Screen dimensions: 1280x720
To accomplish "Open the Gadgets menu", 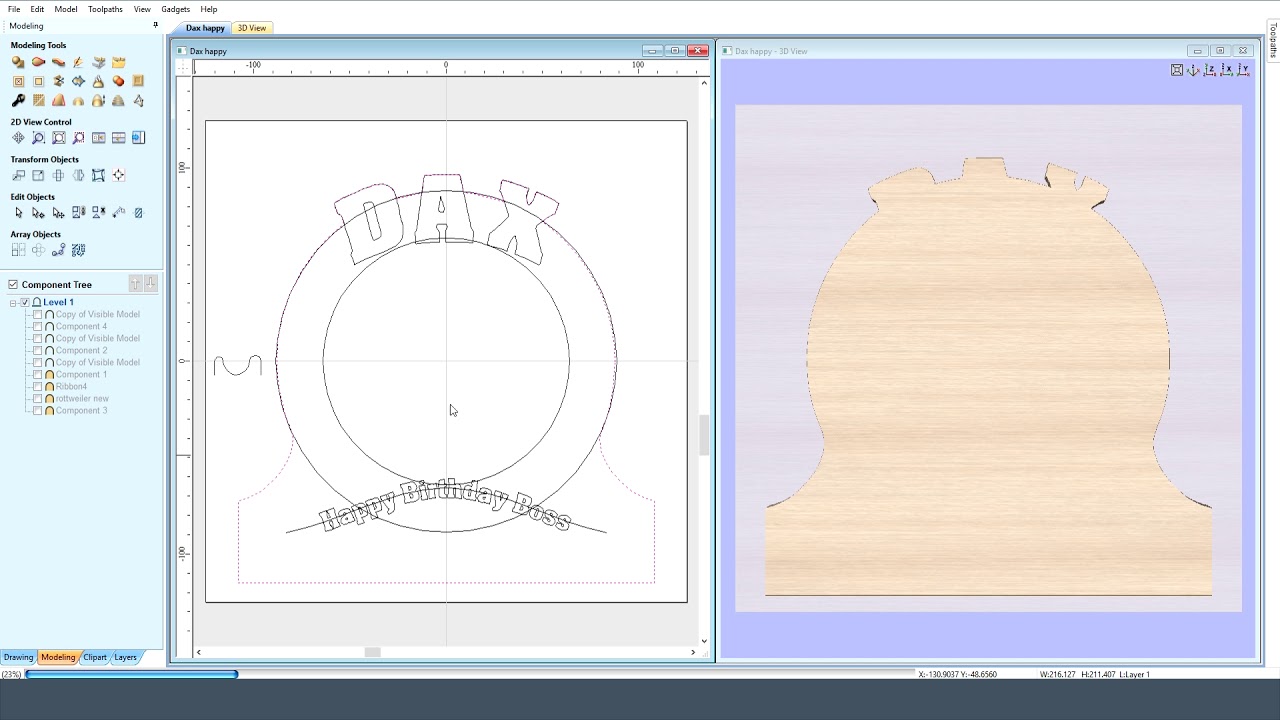I will pos(175,9).
